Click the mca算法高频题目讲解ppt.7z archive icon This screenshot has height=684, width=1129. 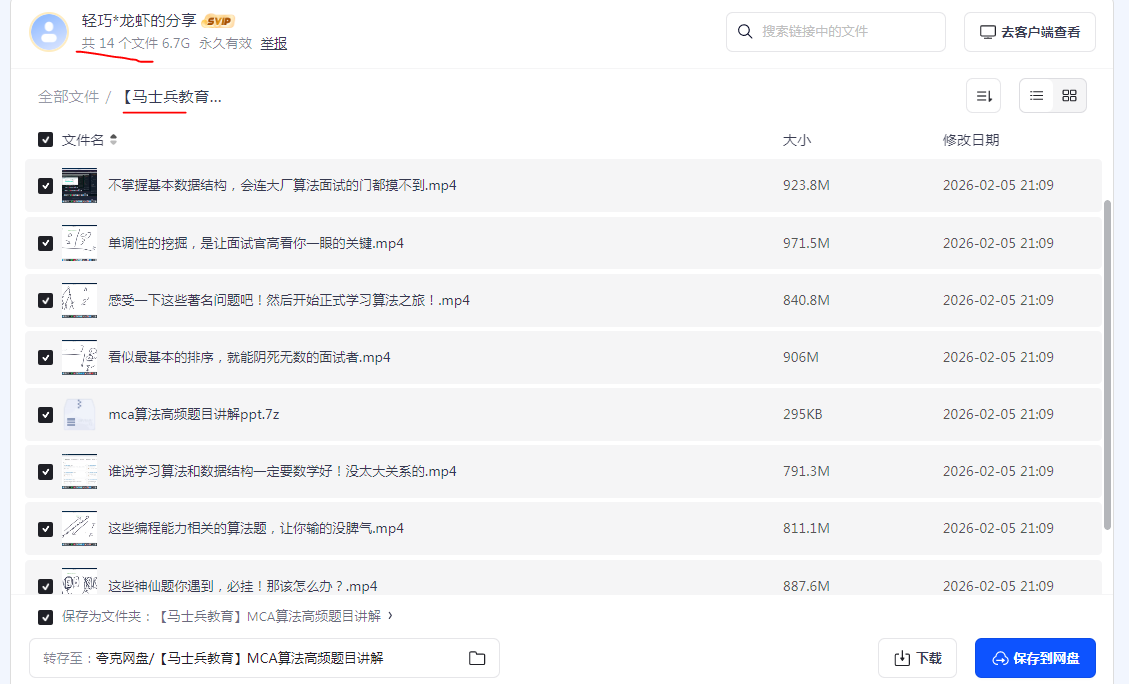pyautogui.click(x=79, y=414)
